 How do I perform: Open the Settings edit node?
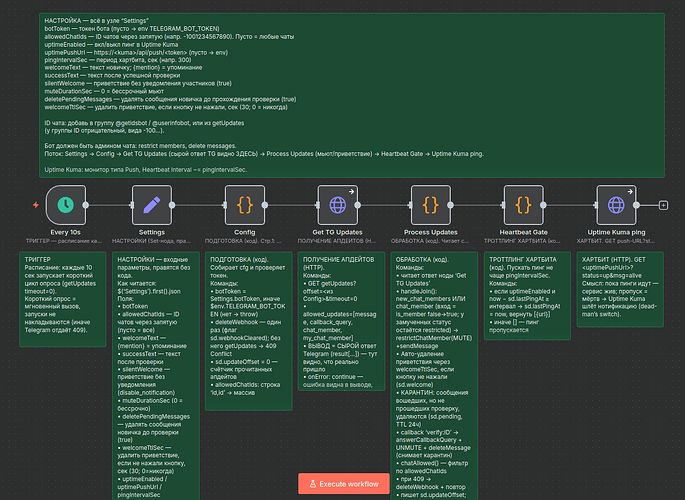[x=152, y=205]
